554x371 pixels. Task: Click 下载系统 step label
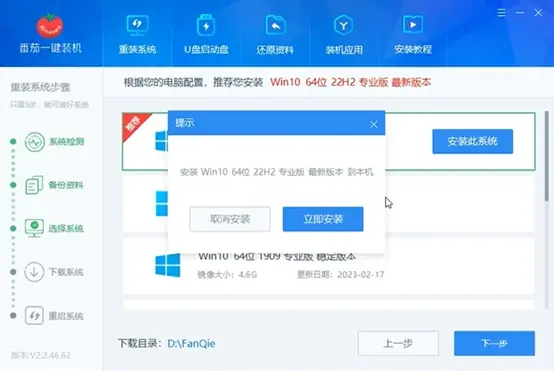pos(66,272)
